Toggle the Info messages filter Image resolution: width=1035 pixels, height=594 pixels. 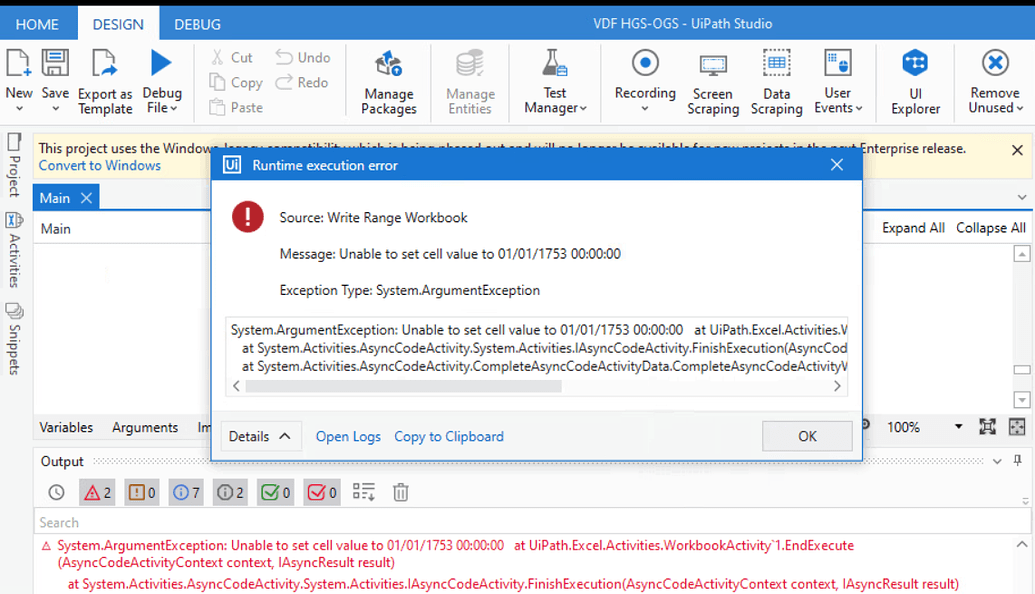pyautogui.click(x=185, y=491)
